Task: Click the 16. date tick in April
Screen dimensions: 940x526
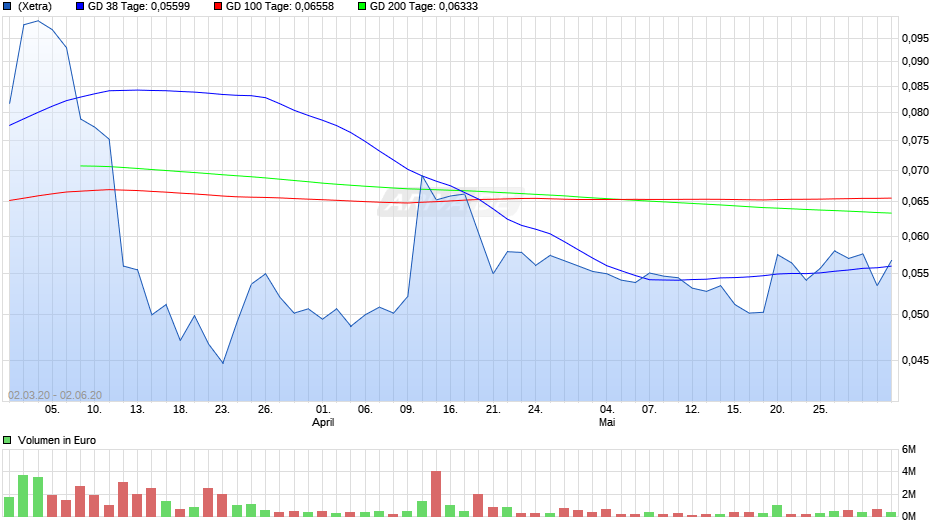Action: [450, 409]
